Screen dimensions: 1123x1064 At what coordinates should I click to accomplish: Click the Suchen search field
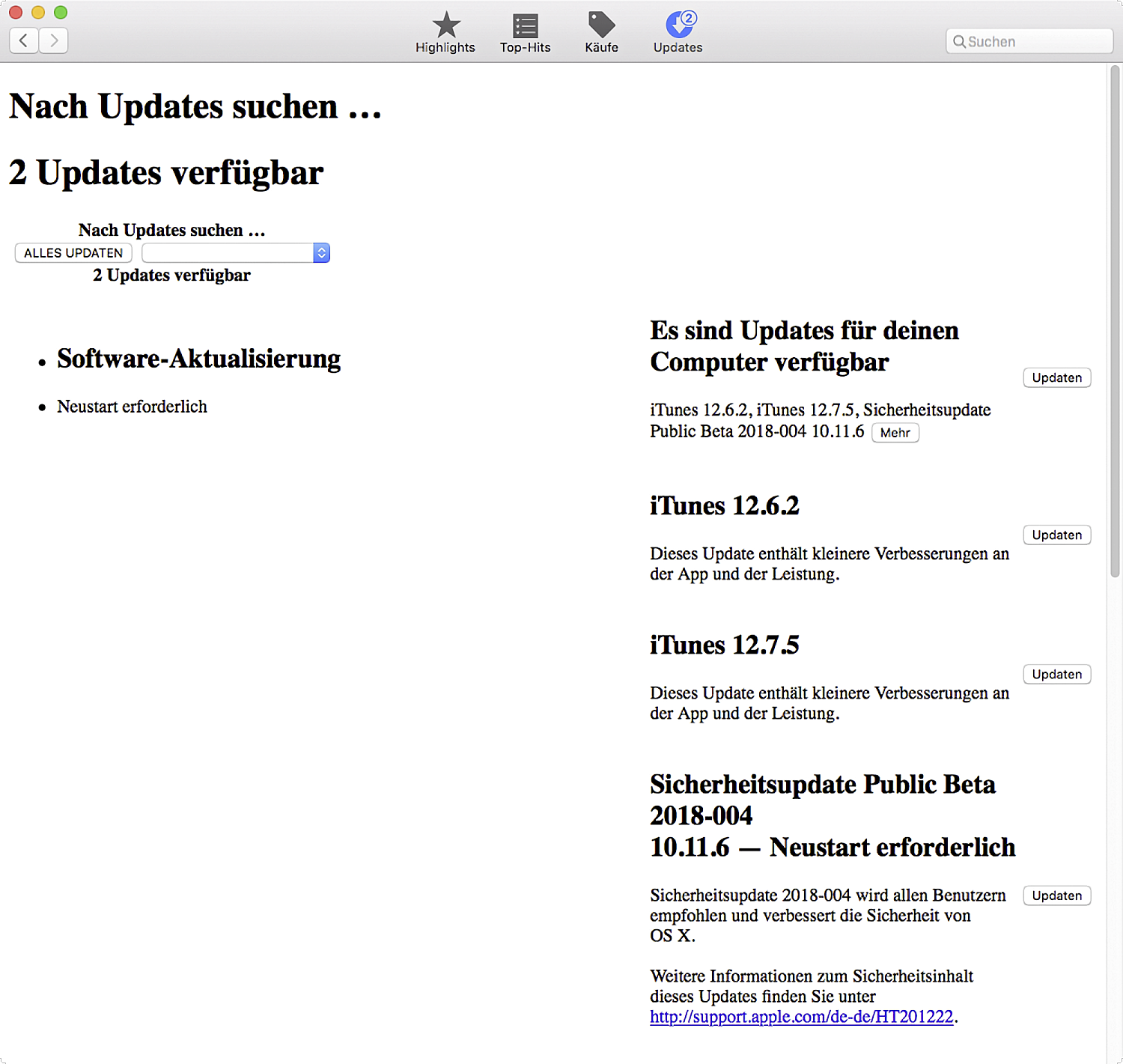(1029, 41)
